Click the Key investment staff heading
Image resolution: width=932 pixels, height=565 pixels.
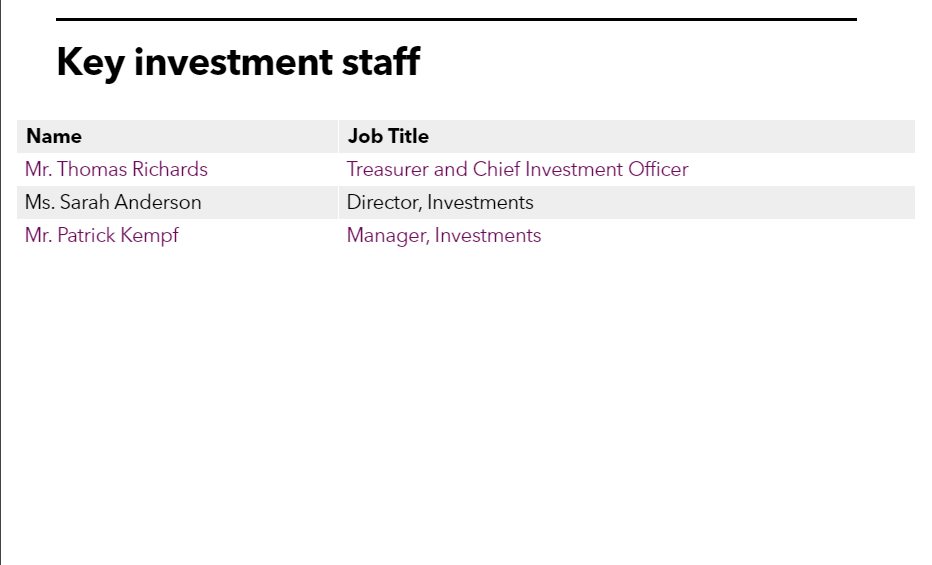(x=238, y=62)
